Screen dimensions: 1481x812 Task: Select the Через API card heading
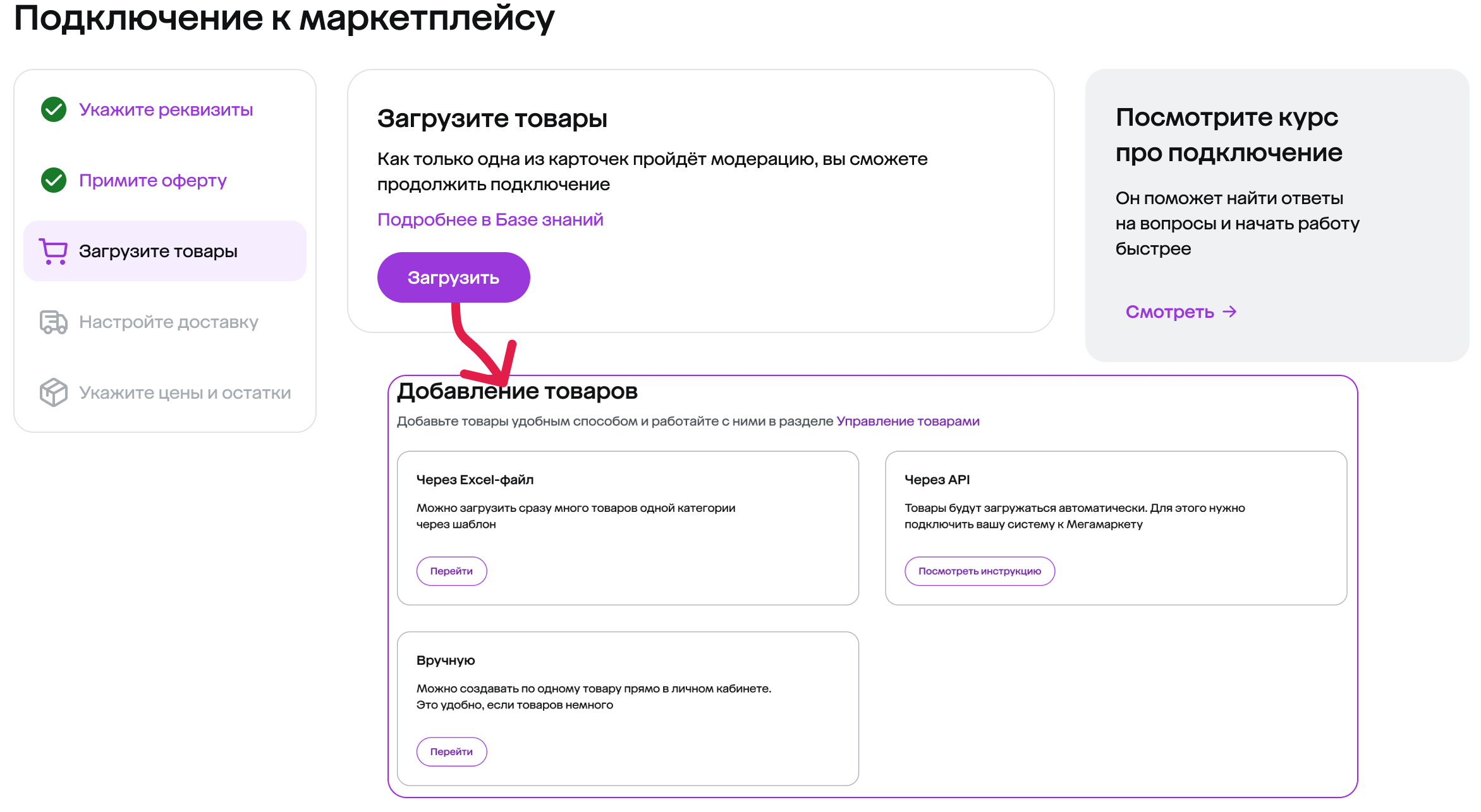pyautogui.click(x=937, y=480)
